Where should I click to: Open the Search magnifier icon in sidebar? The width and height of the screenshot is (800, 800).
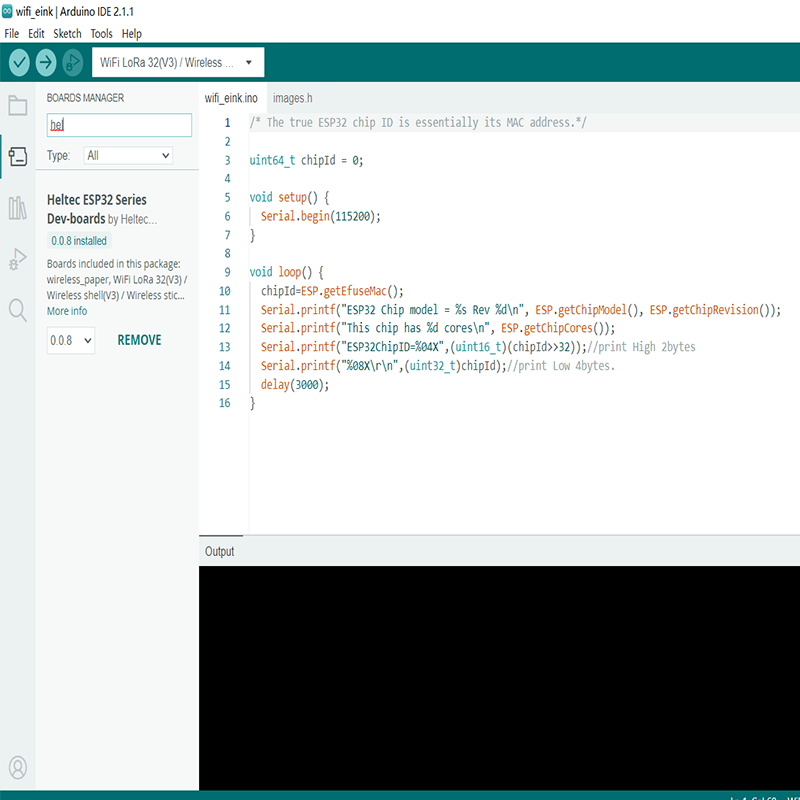point(17,310)
